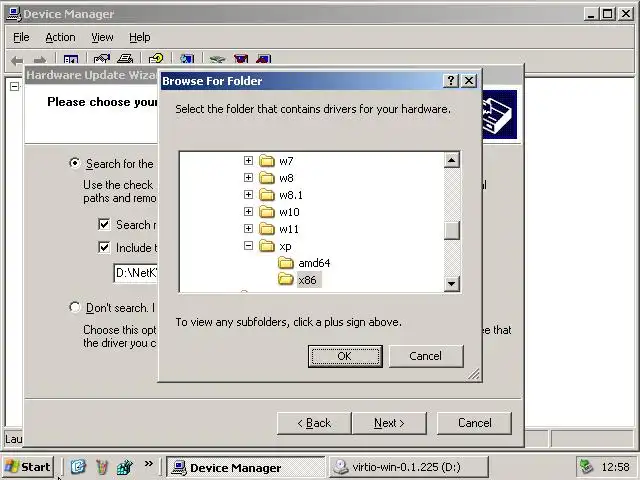The image size is (640, 480).
Task: Collapse the xp folder node
Action: tap(248, 245)
